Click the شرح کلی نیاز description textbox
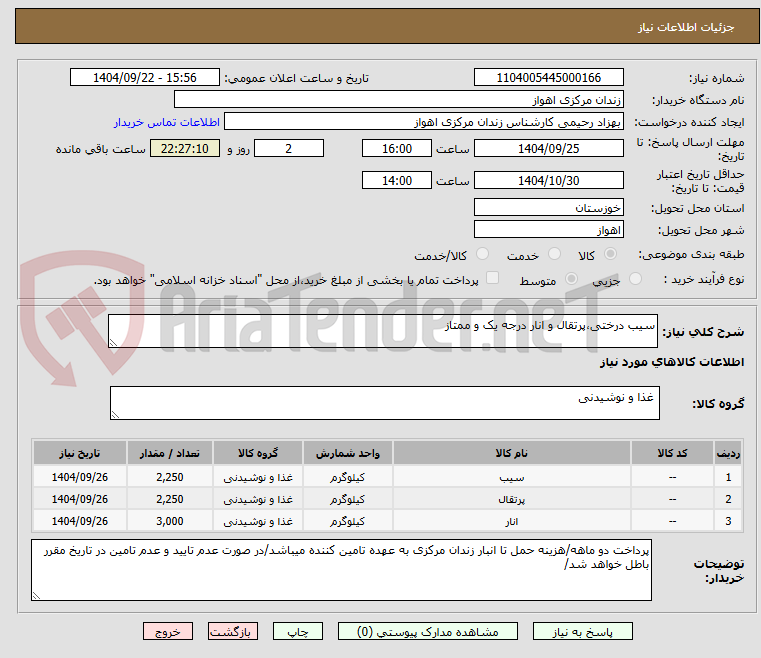 383,331
